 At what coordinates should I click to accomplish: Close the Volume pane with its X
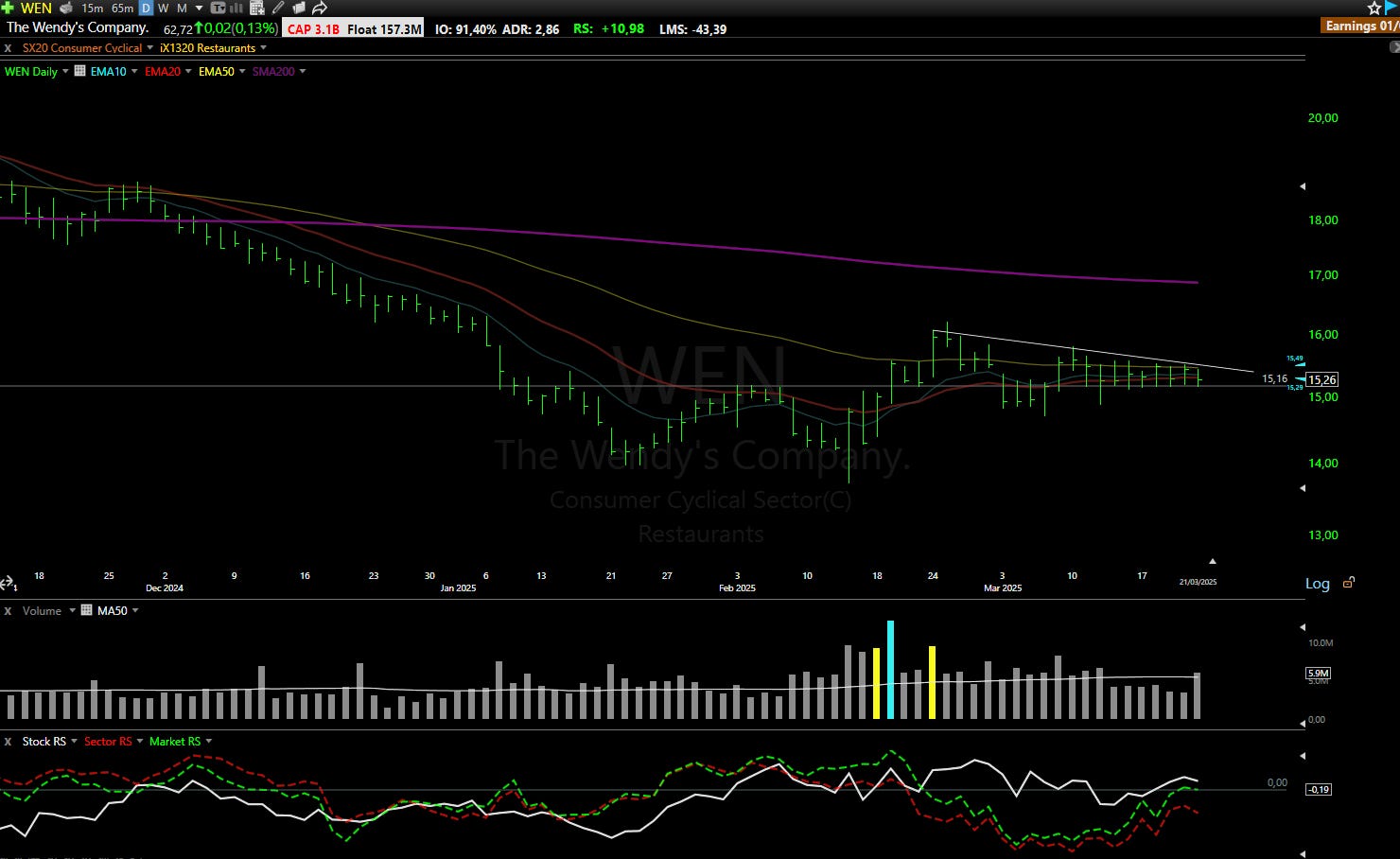point(8,611)
